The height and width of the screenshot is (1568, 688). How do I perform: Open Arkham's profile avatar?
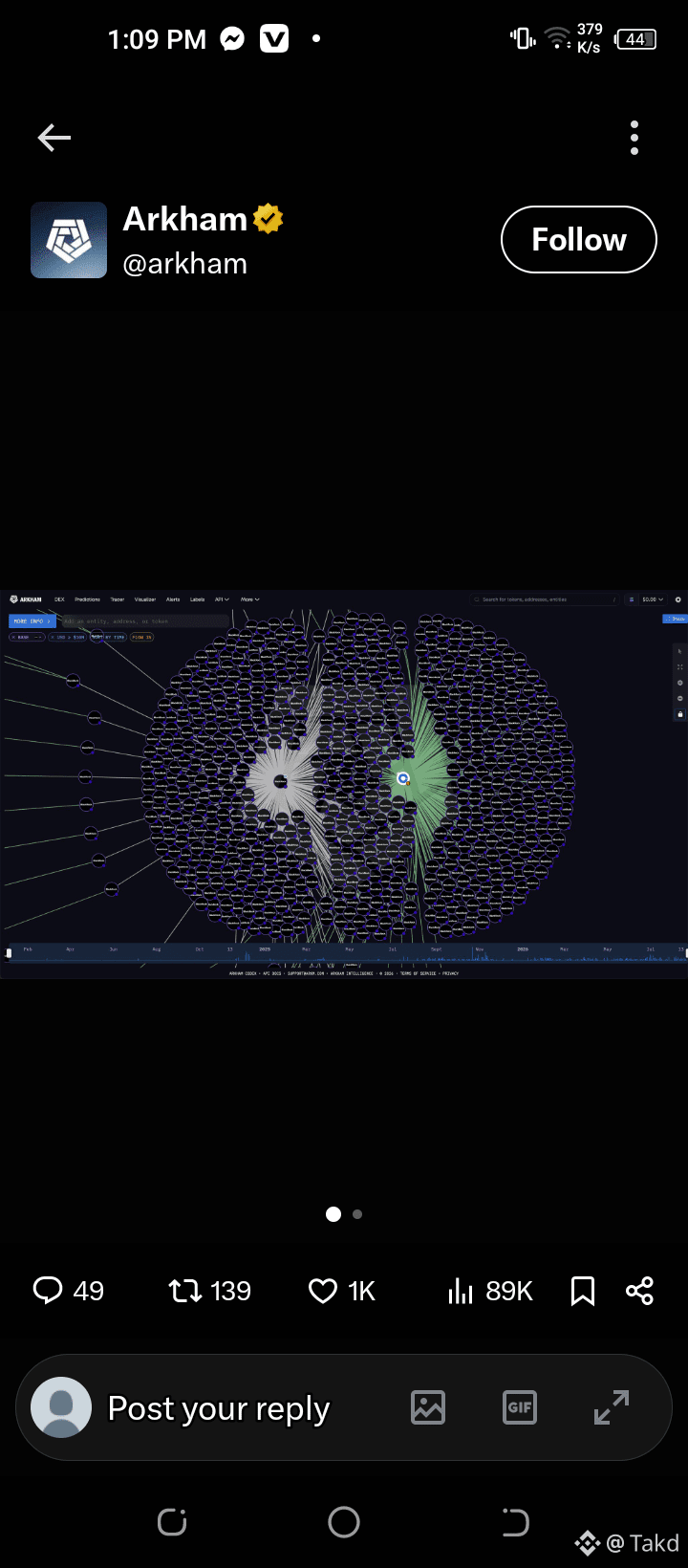point(69,240)
